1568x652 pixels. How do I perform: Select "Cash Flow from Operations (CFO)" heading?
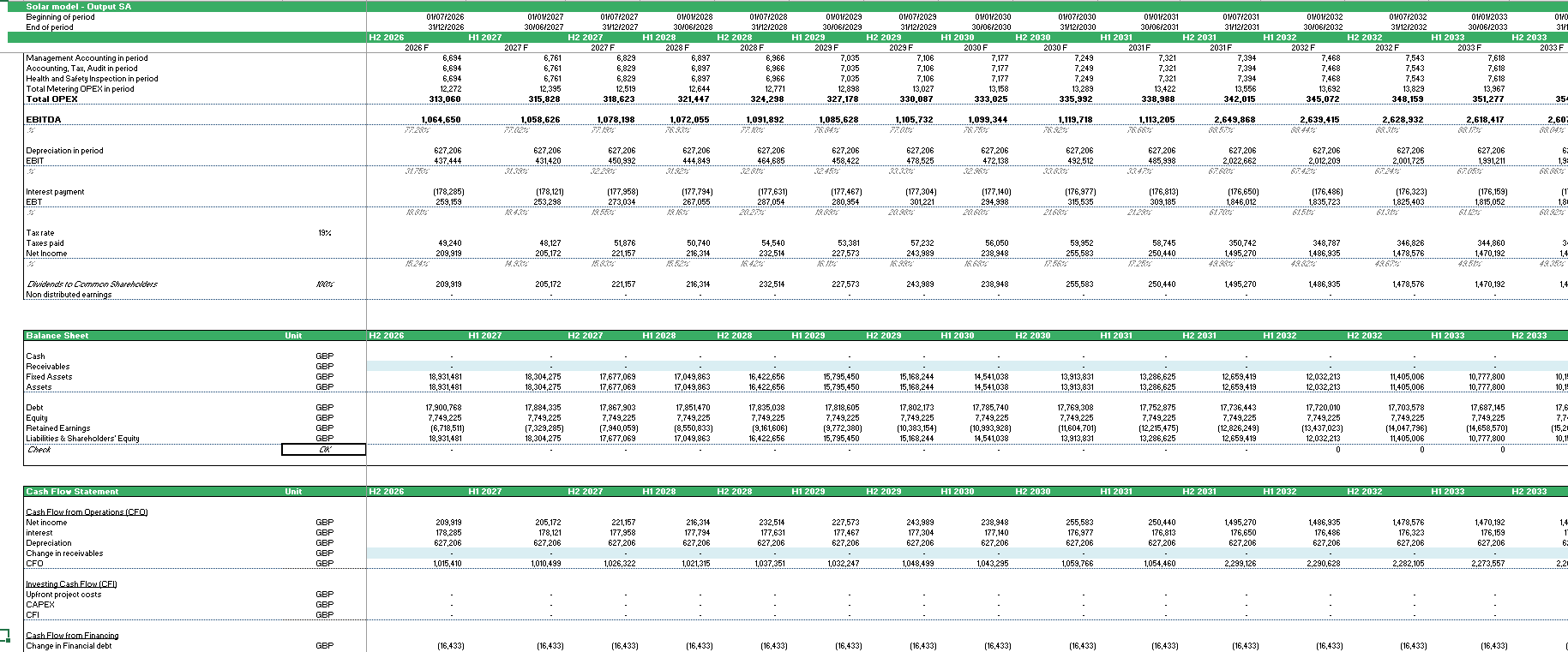coord(87,512)
